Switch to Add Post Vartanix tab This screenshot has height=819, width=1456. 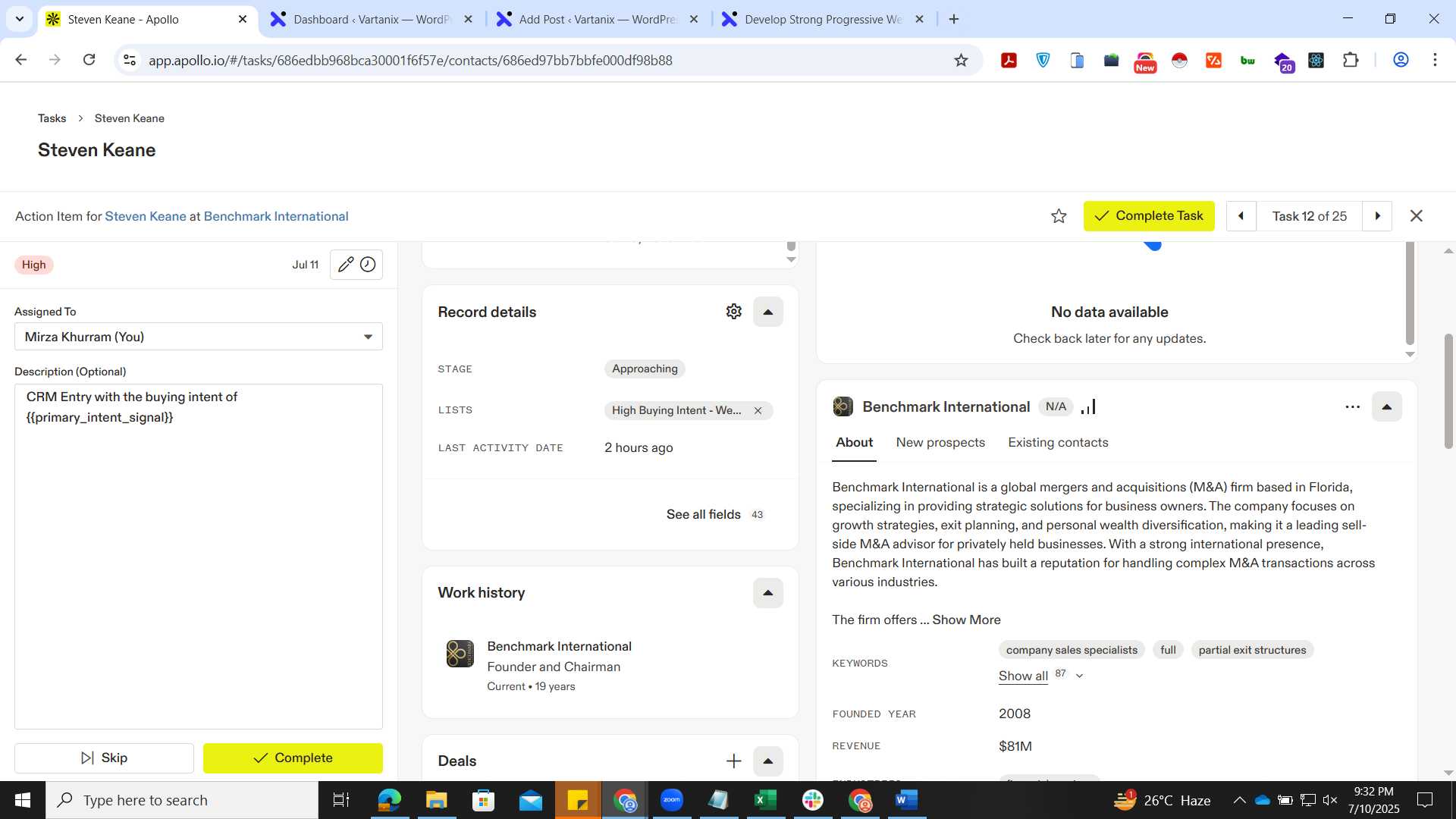(x=597, y=19)
